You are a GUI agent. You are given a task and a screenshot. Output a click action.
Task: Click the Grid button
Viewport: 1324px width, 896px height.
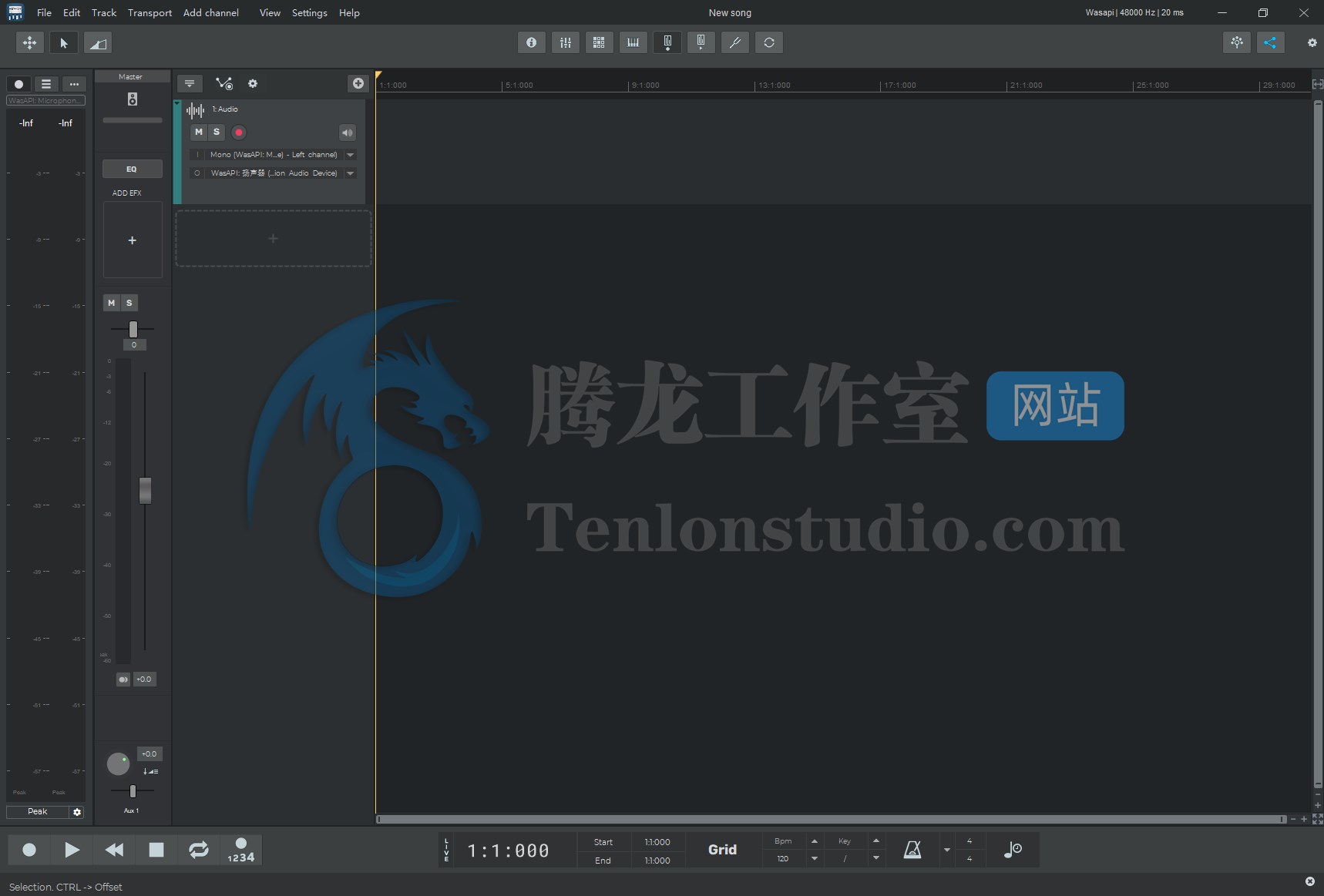pos(722,850)
